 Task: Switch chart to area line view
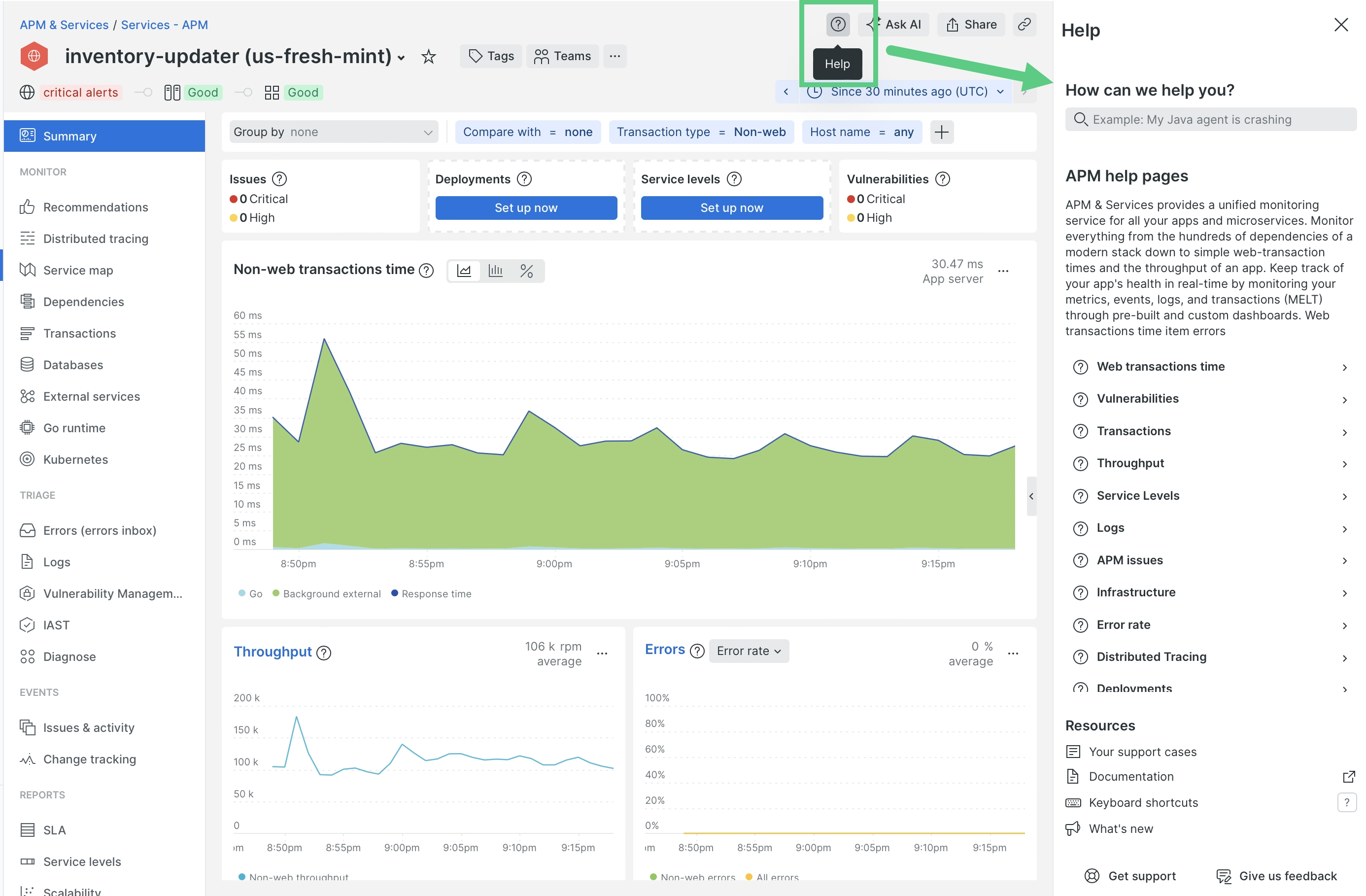pos(464,271)
